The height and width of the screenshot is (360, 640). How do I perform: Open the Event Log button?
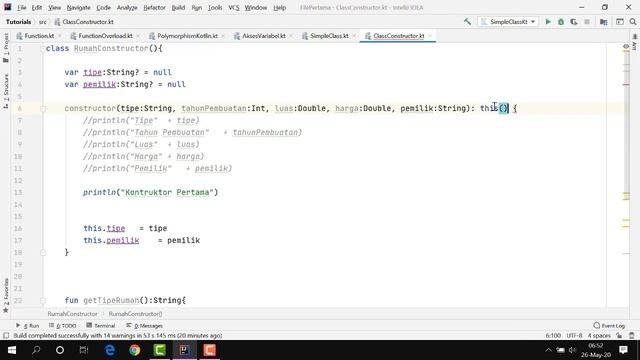(609, 326)
